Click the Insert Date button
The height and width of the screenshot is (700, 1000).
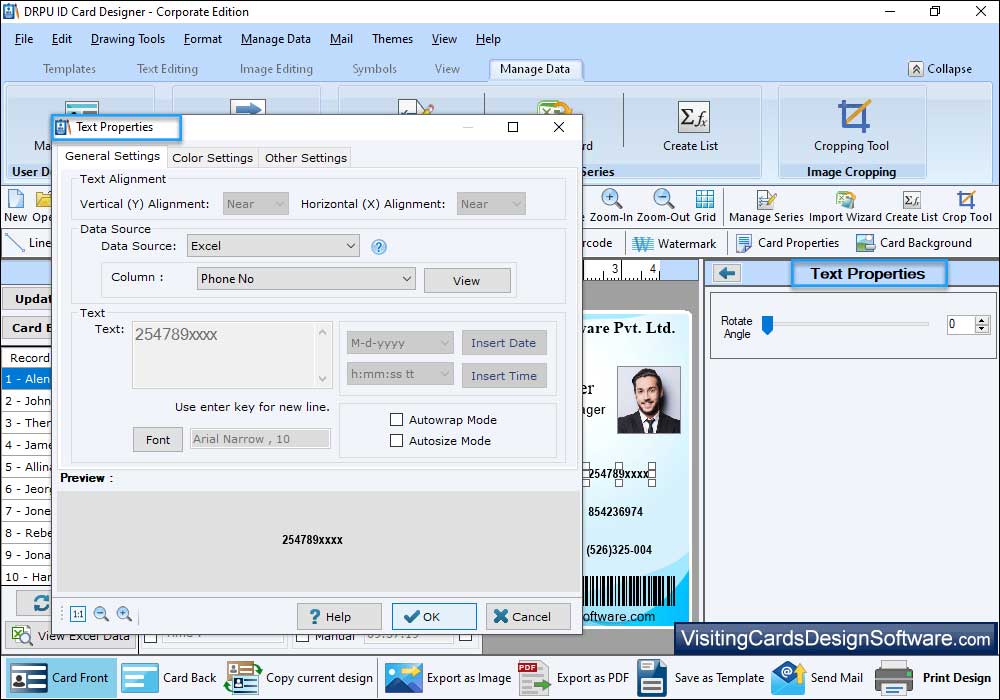pos(504,343)
